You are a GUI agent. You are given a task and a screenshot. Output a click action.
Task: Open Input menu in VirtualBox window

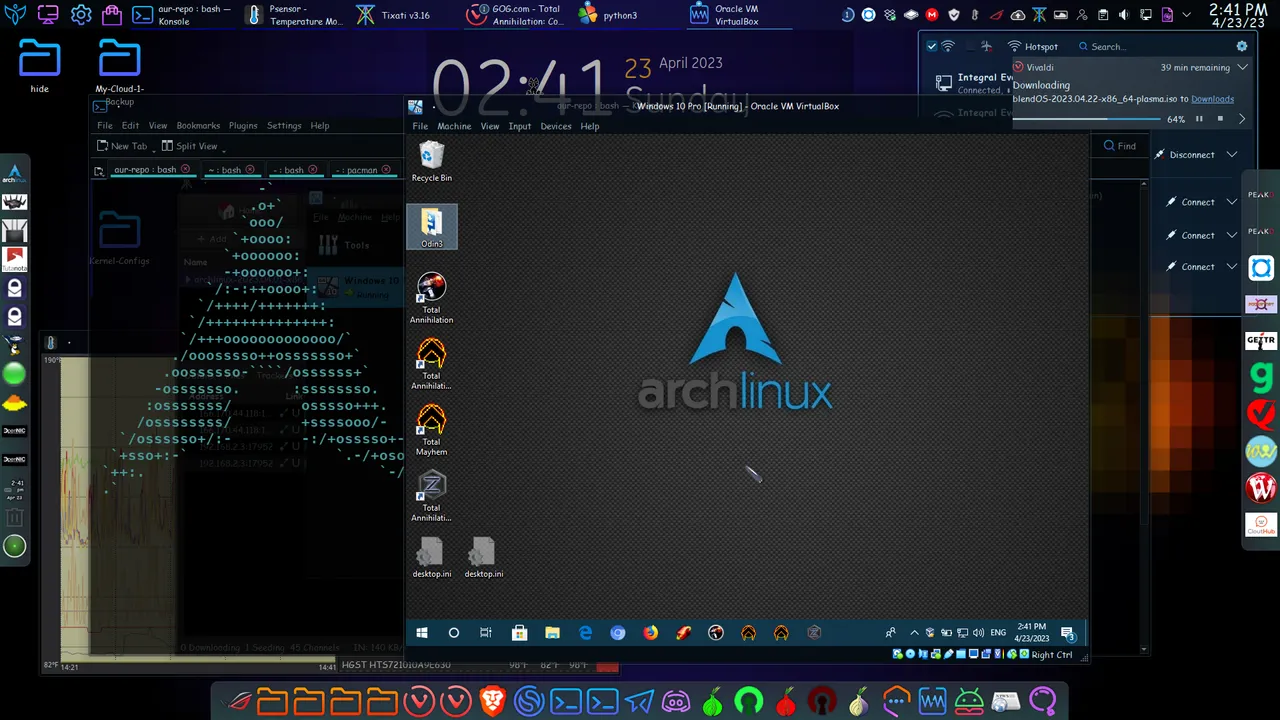(519, 126)
